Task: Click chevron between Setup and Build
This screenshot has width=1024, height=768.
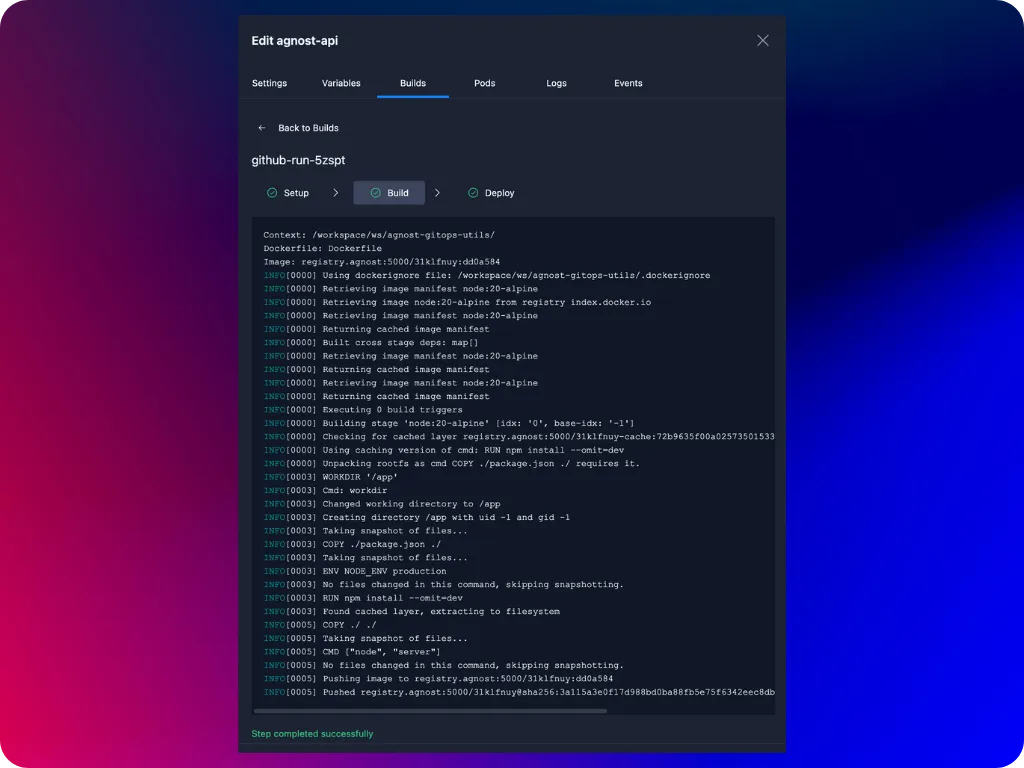Action: click(x=336, y=193)
